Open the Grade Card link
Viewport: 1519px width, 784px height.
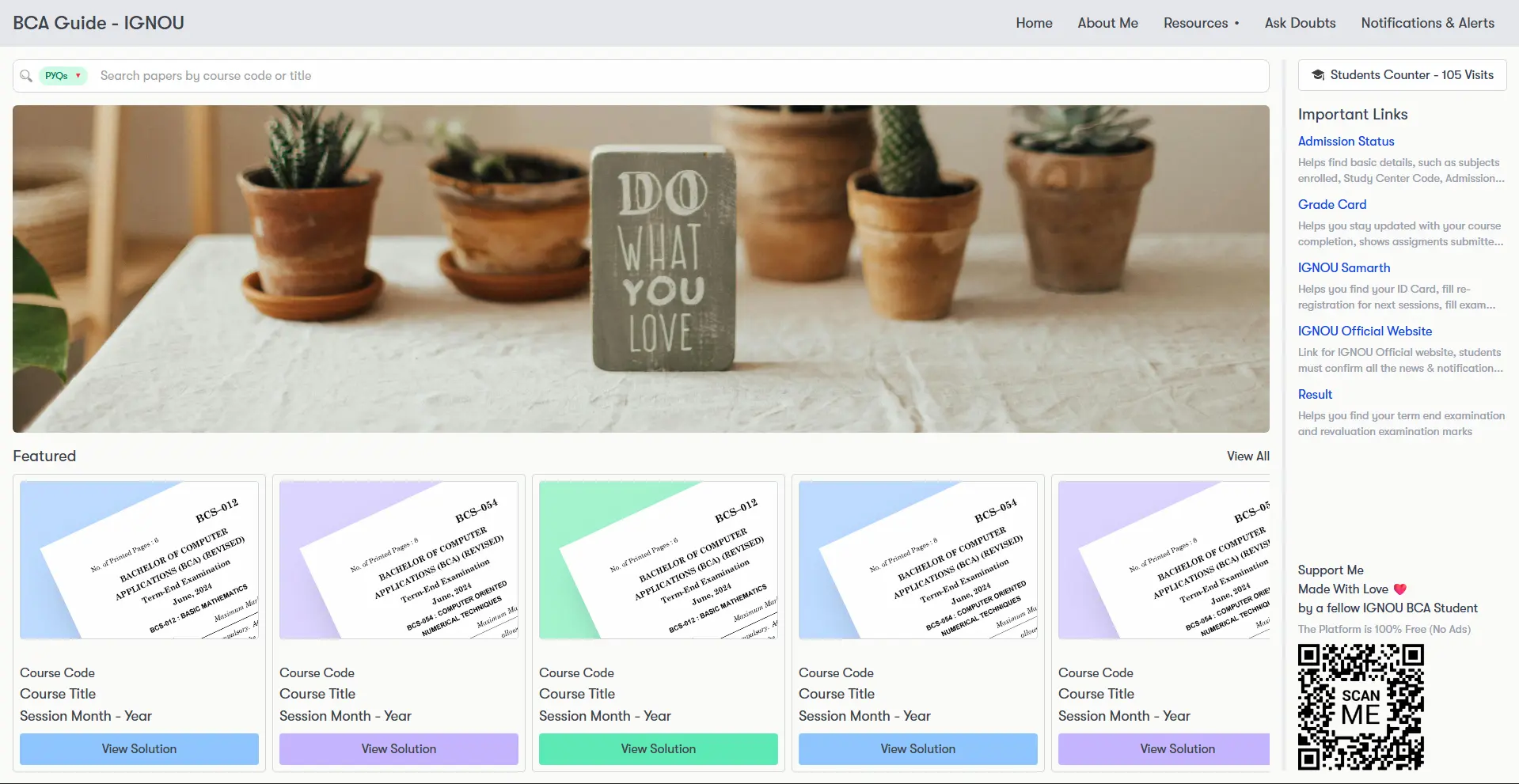coord(1331,204)
